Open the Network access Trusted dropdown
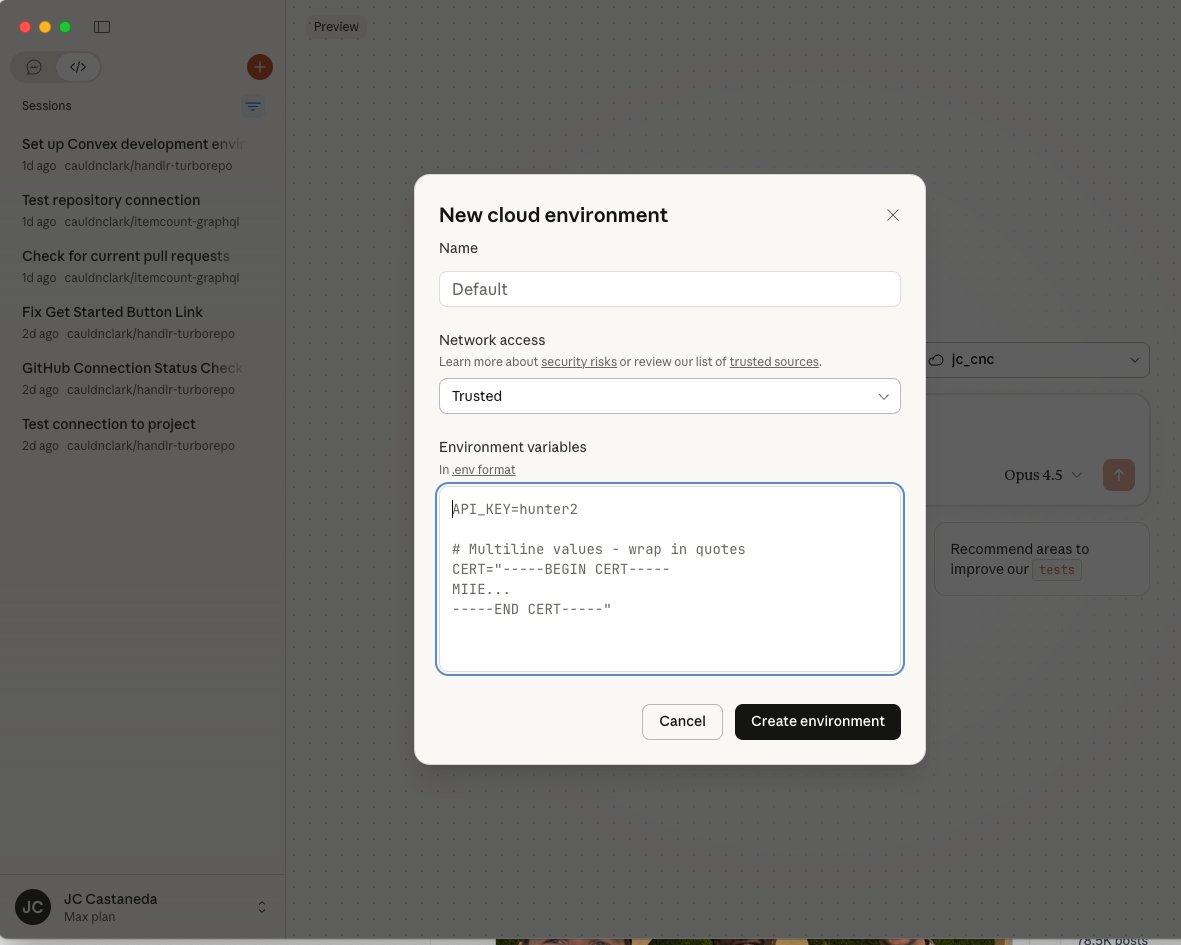The width and height of the screenshot is (1181, 945). coord(670,396)
